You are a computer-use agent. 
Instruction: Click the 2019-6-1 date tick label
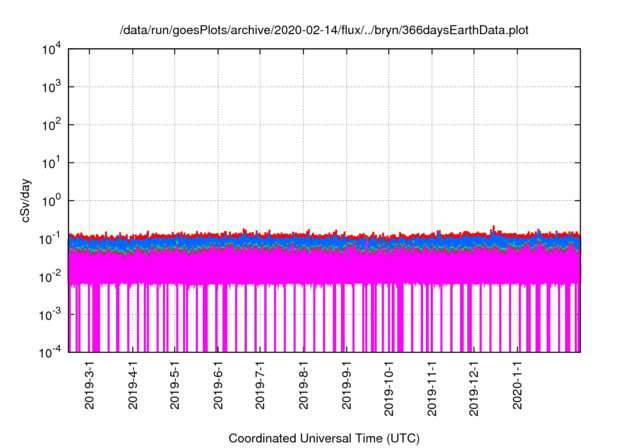(x=218, y=384)
